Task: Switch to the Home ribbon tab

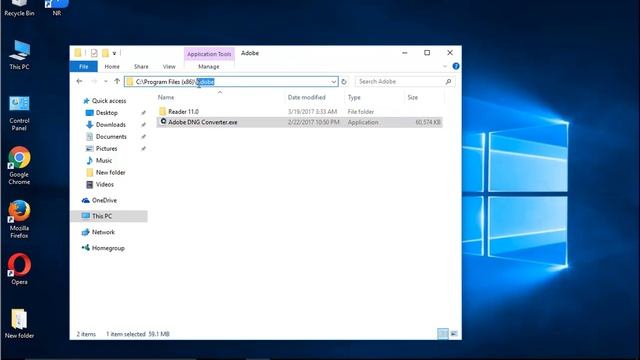Action: (112, 67)
